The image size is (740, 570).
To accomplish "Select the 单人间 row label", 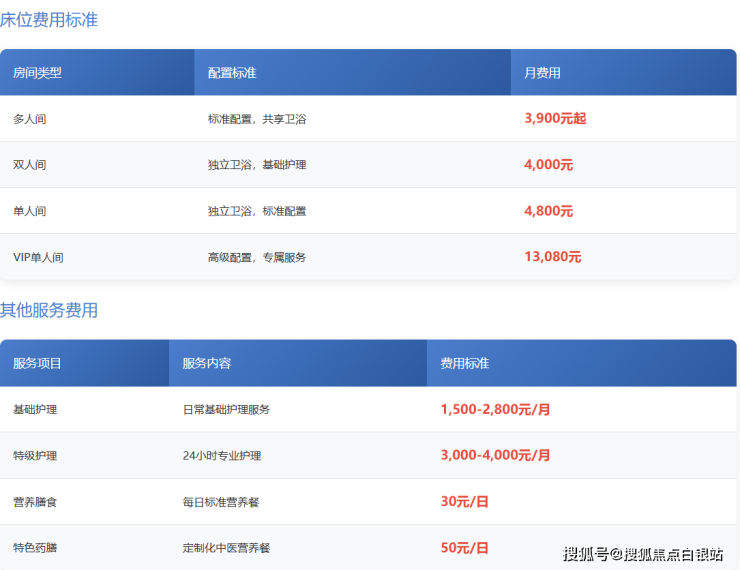I will coord(30,211).
